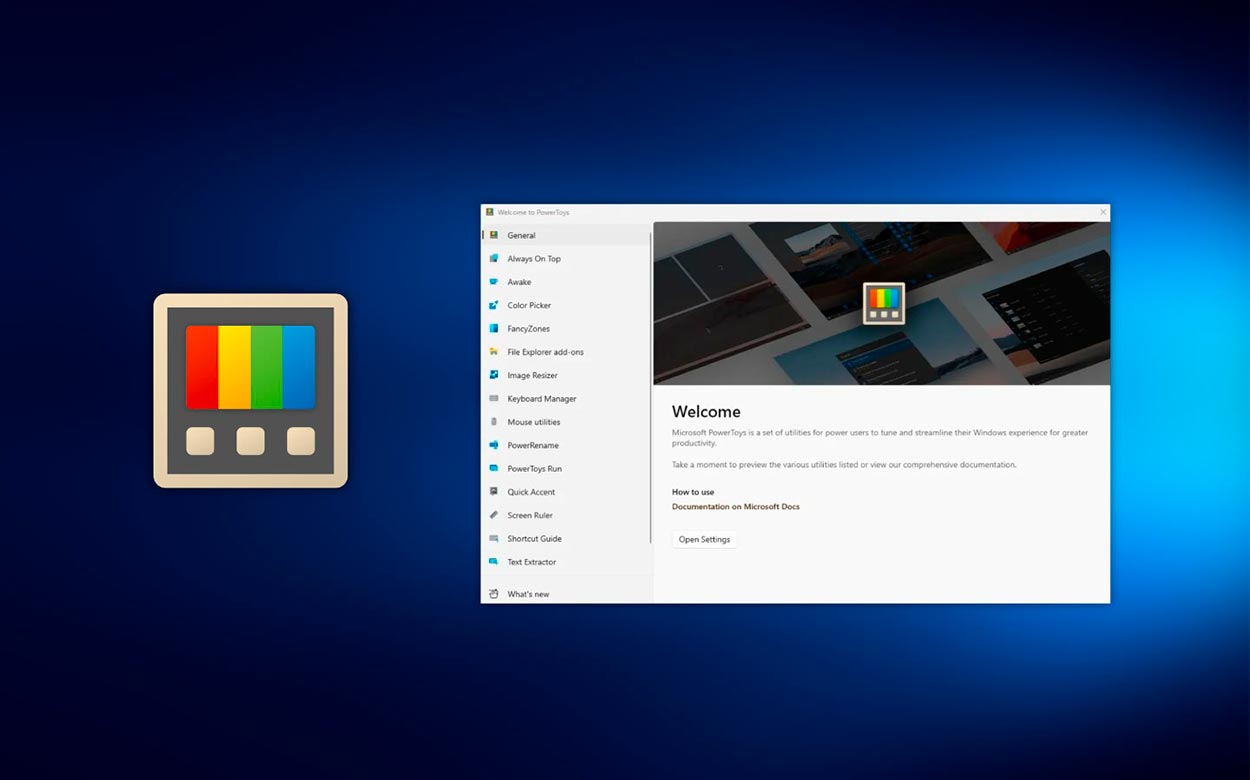Switch to Text Extractor page
The image size is (1250, 780).
(531, 562)
